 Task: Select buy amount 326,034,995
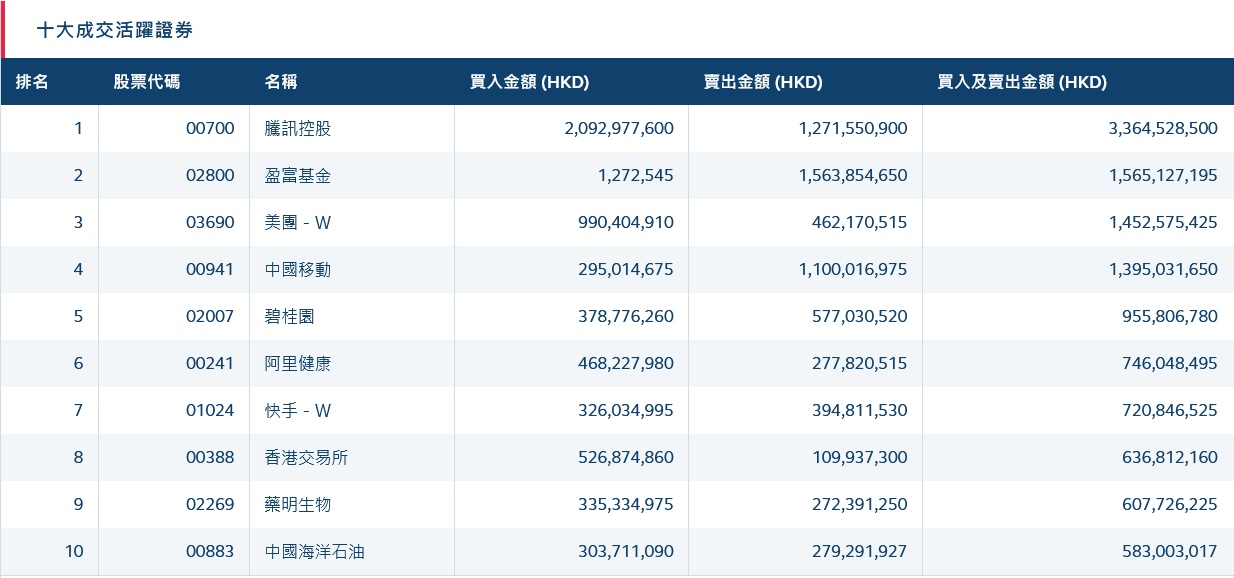coord(626,410)
